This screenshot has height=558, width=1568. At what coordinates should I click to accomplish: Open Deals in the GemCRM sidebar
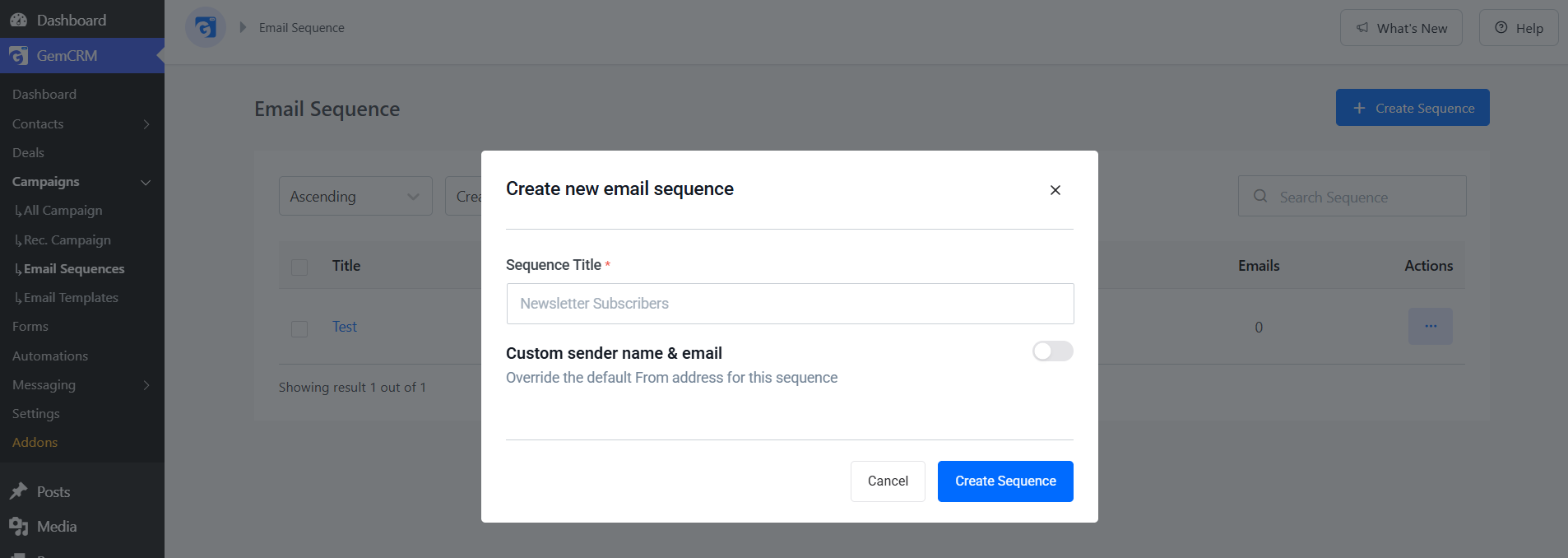tap(28, 153)
